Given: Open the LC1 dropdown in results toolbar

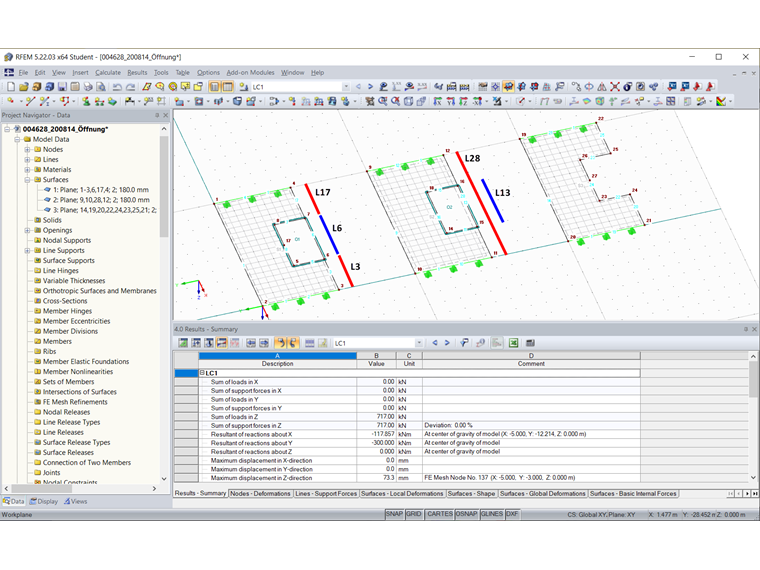Looking at the screenshot, I should coord(419,343).
